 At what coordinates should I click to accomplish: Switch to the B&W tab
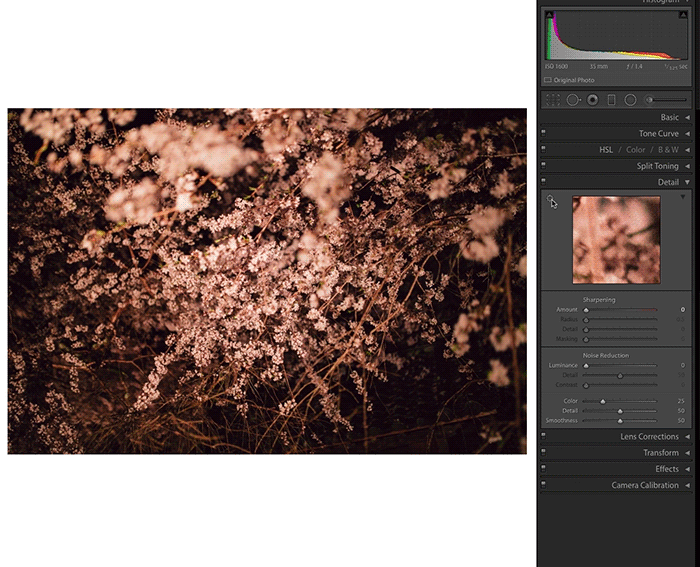pos(668,150)
